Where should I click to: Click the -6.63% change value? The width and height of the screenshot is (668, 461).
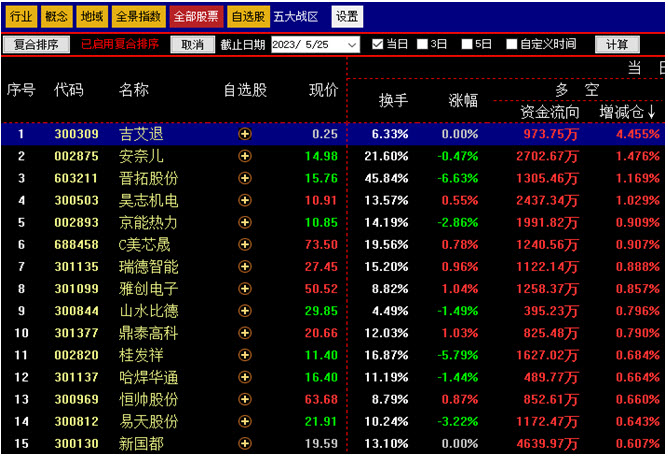point(458,179)
